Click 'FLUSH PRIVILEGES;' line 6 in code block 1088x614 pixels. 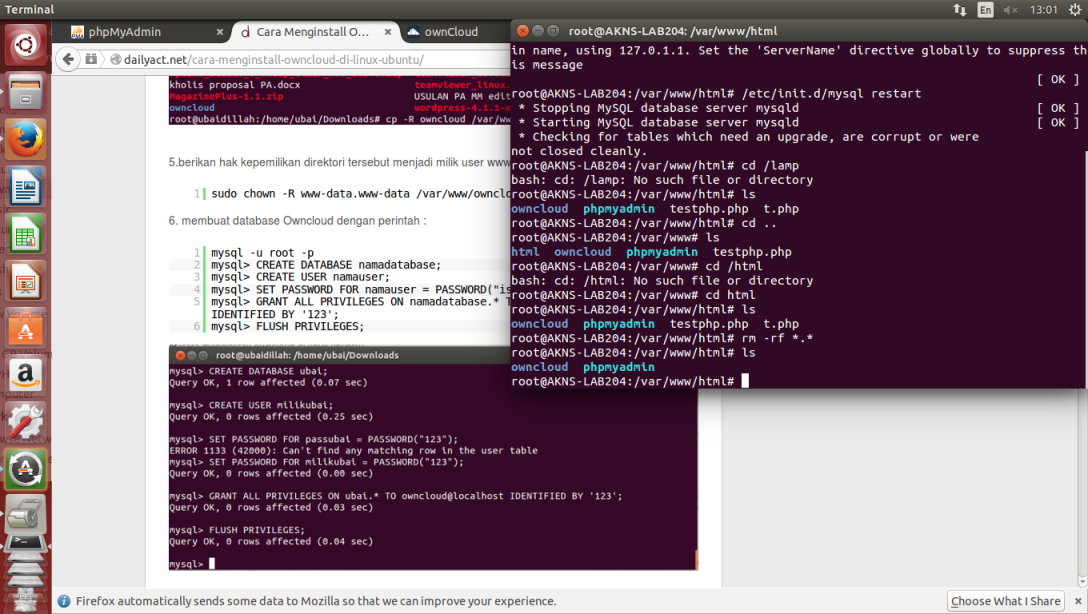coord(287,326)
